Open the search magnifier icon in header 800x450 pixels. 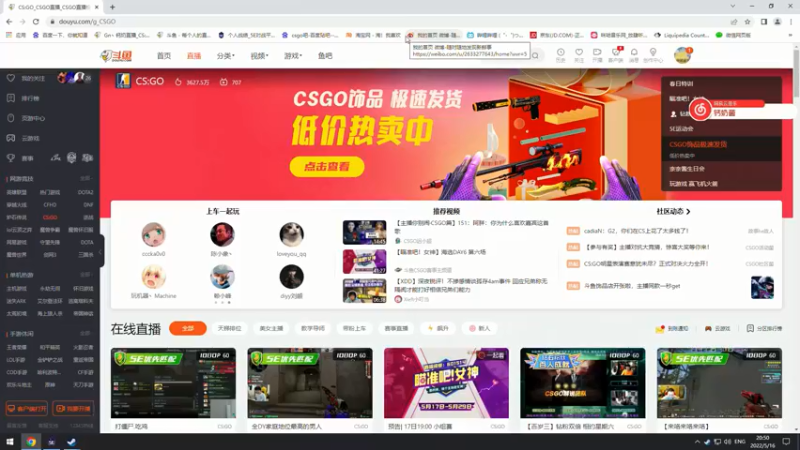coord(535,56)
